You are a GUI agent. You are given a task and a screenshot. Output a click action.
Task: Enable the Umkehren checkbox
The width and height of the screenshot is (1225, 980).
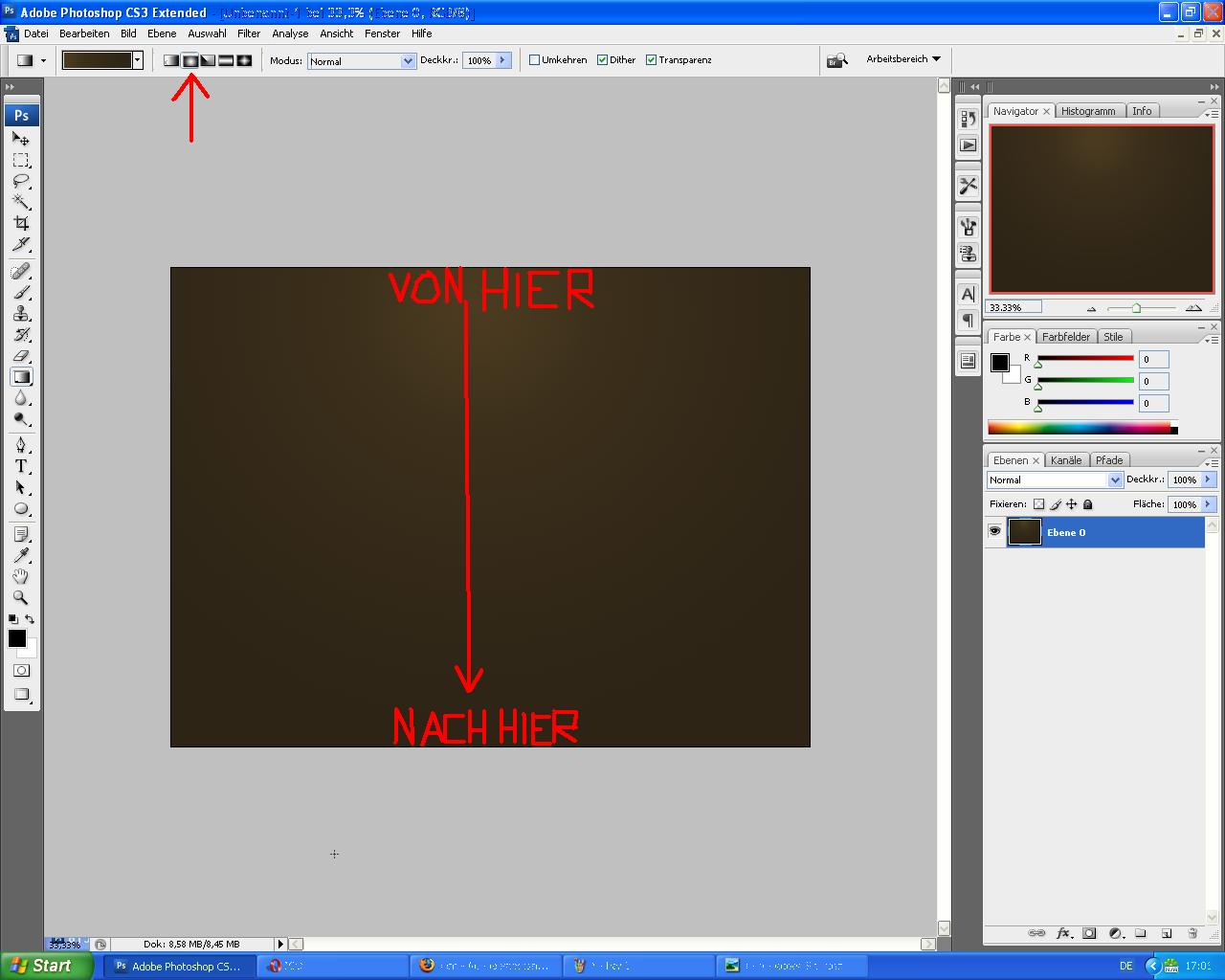[535, 60]
